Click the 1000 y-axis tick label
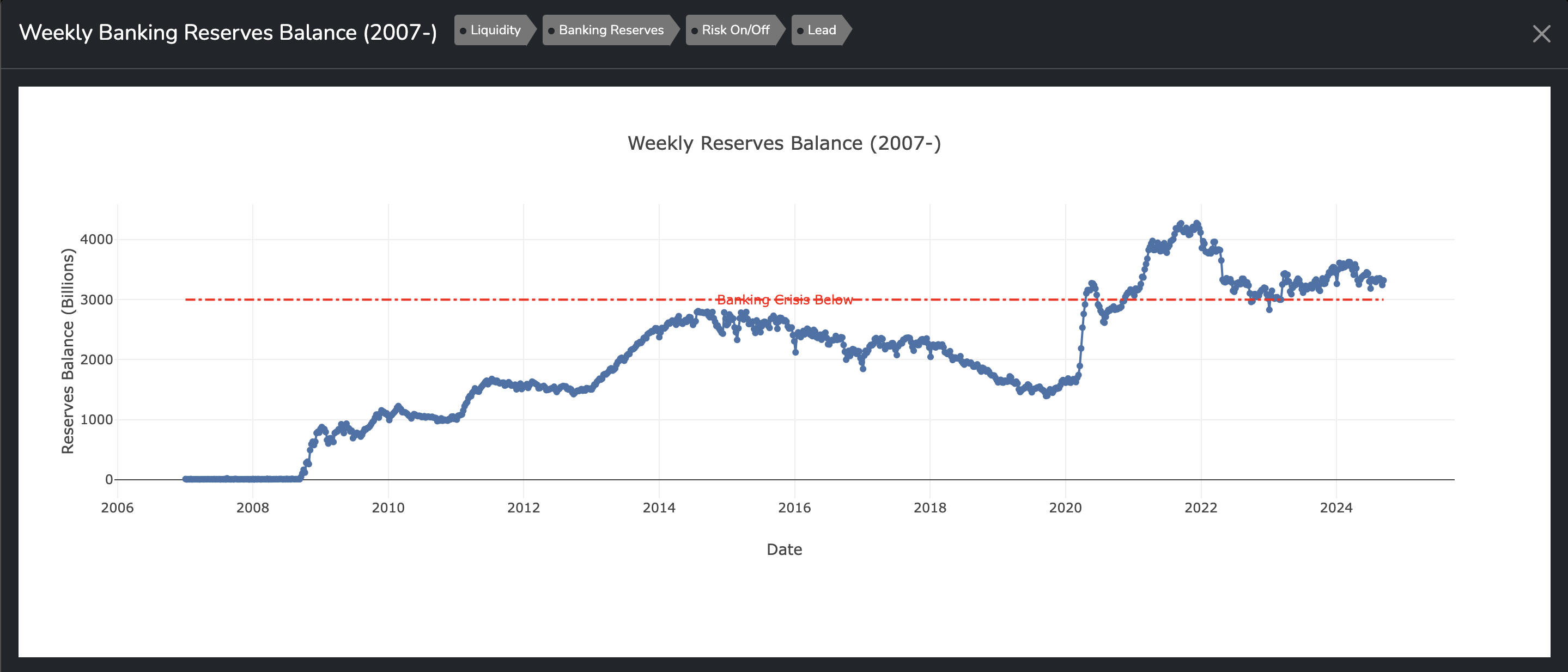The image size is (1568, 672). point(96,420)
